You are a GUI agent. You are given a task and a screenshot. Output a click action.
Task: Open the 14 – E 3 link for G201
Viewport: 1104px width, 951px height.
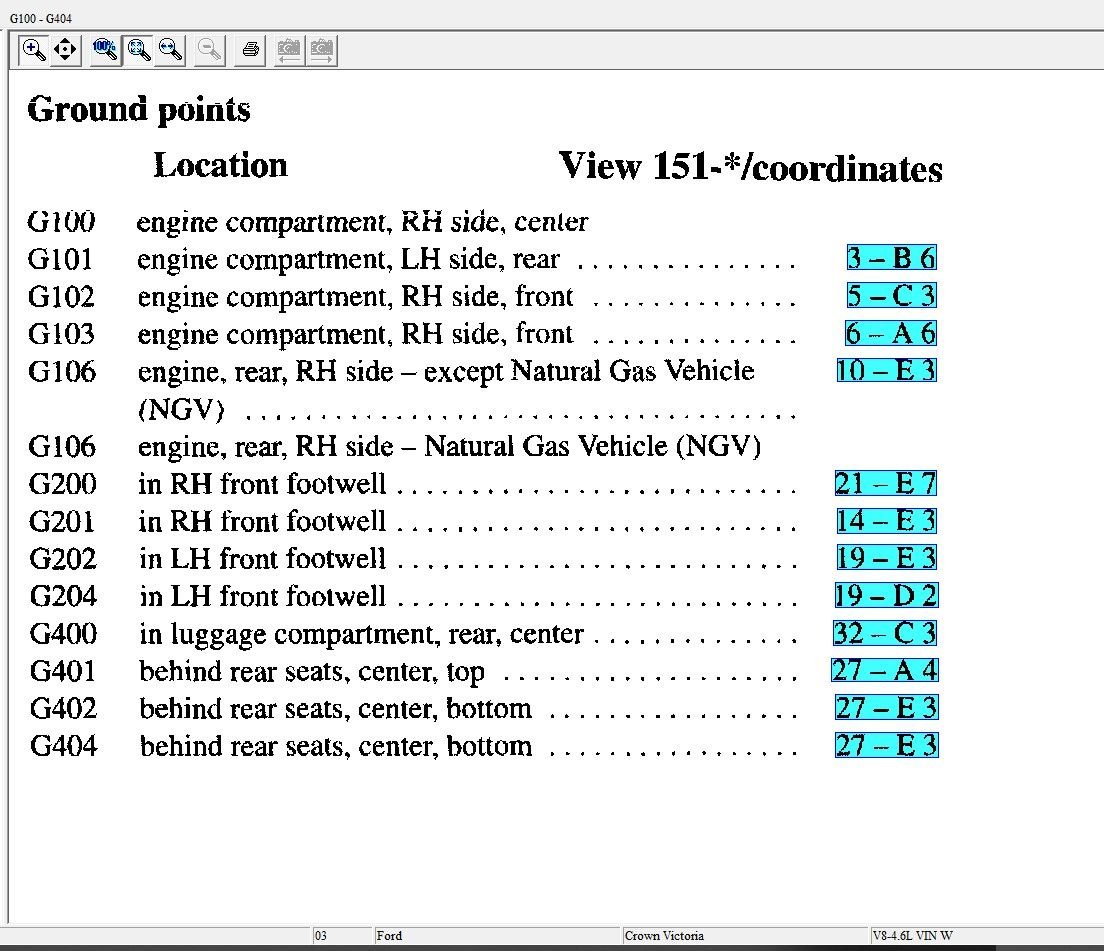tap(886, 521)
